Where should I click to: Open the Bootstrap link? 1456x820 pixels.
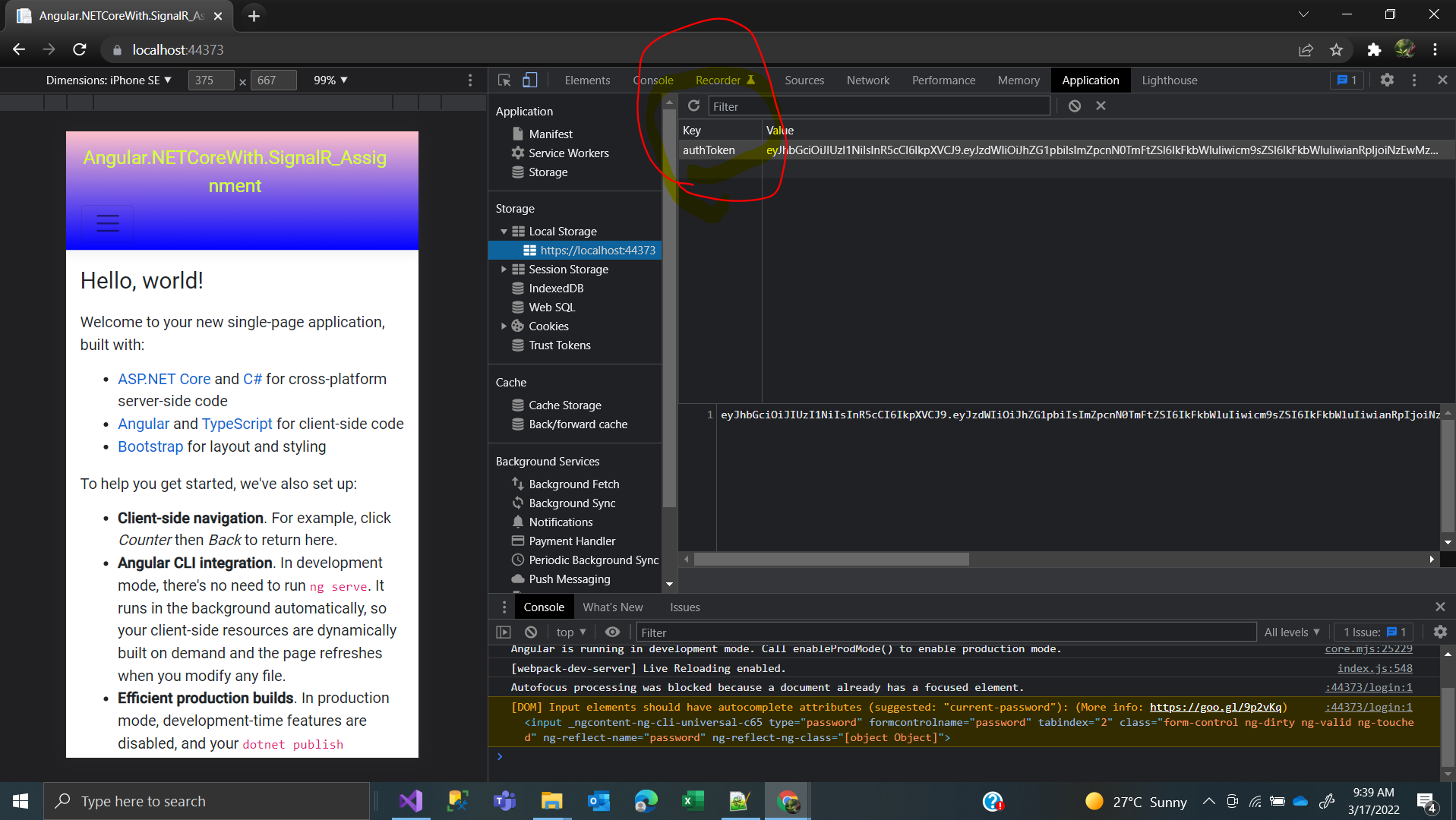(x=150, y=446)
